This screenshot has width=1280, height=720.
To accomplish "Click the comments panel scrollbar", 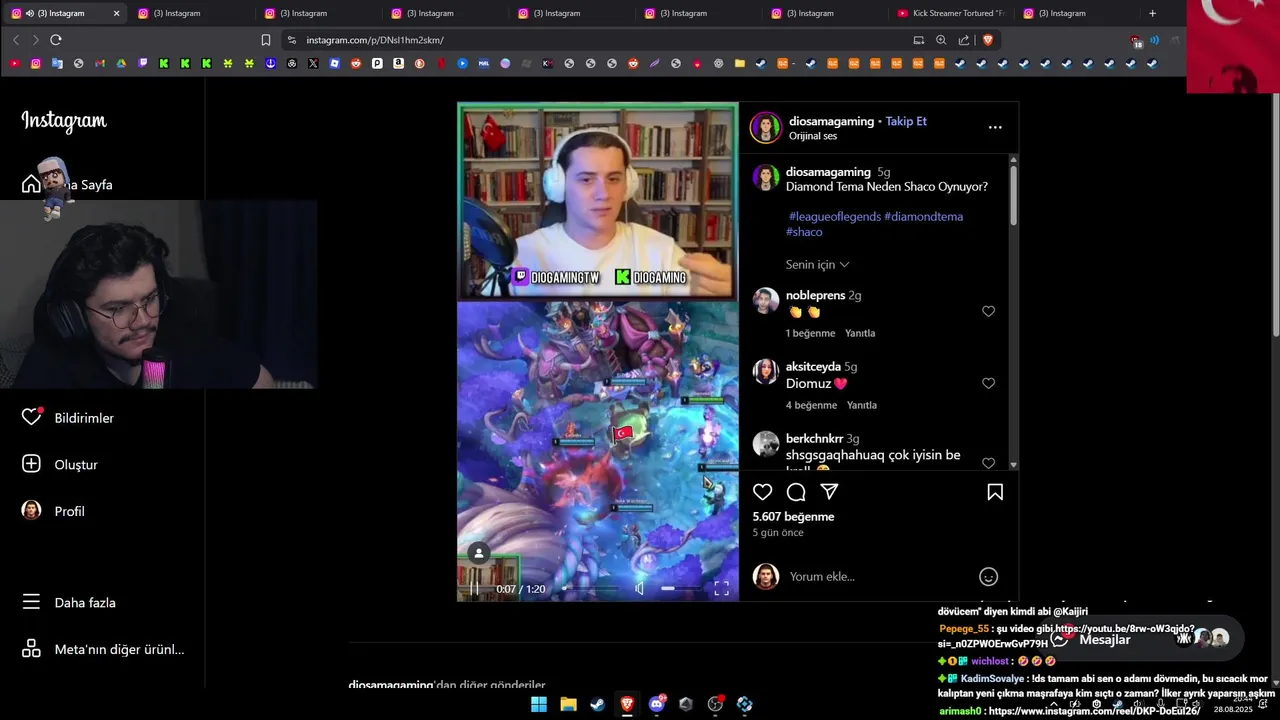I will pyautogui.click(x=1013, y=195).
